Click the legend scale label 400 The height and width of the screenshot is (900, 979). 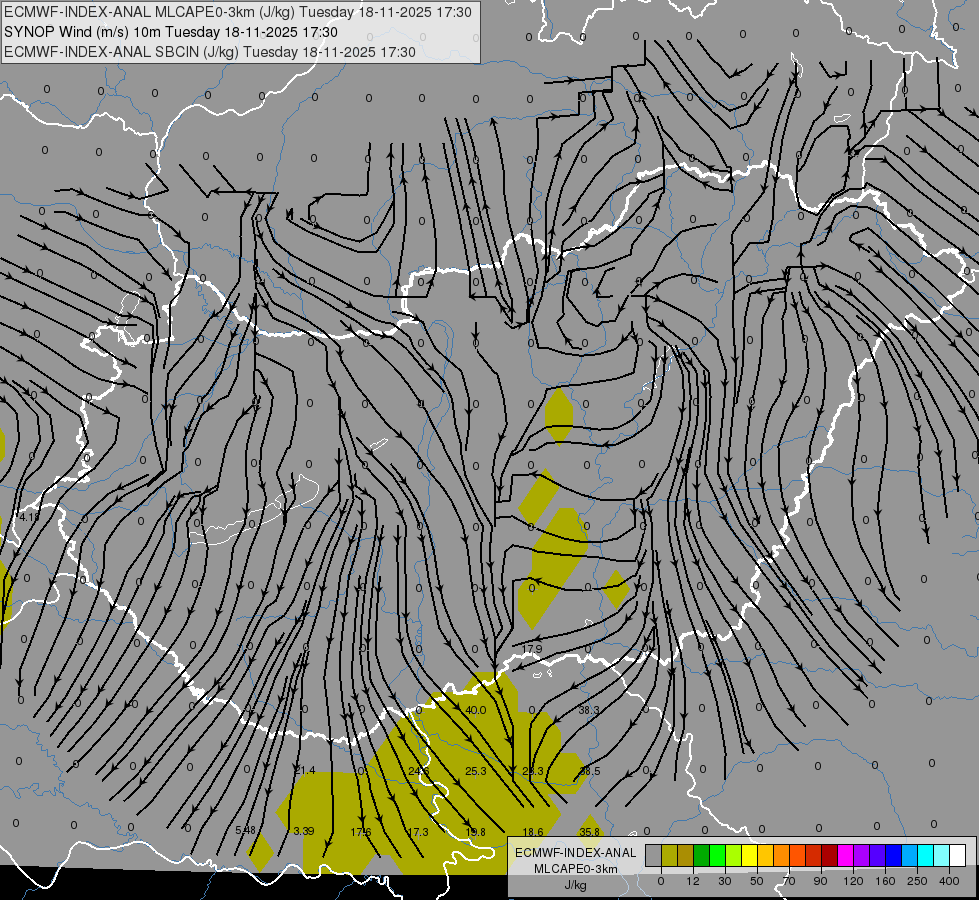[949, 881]
